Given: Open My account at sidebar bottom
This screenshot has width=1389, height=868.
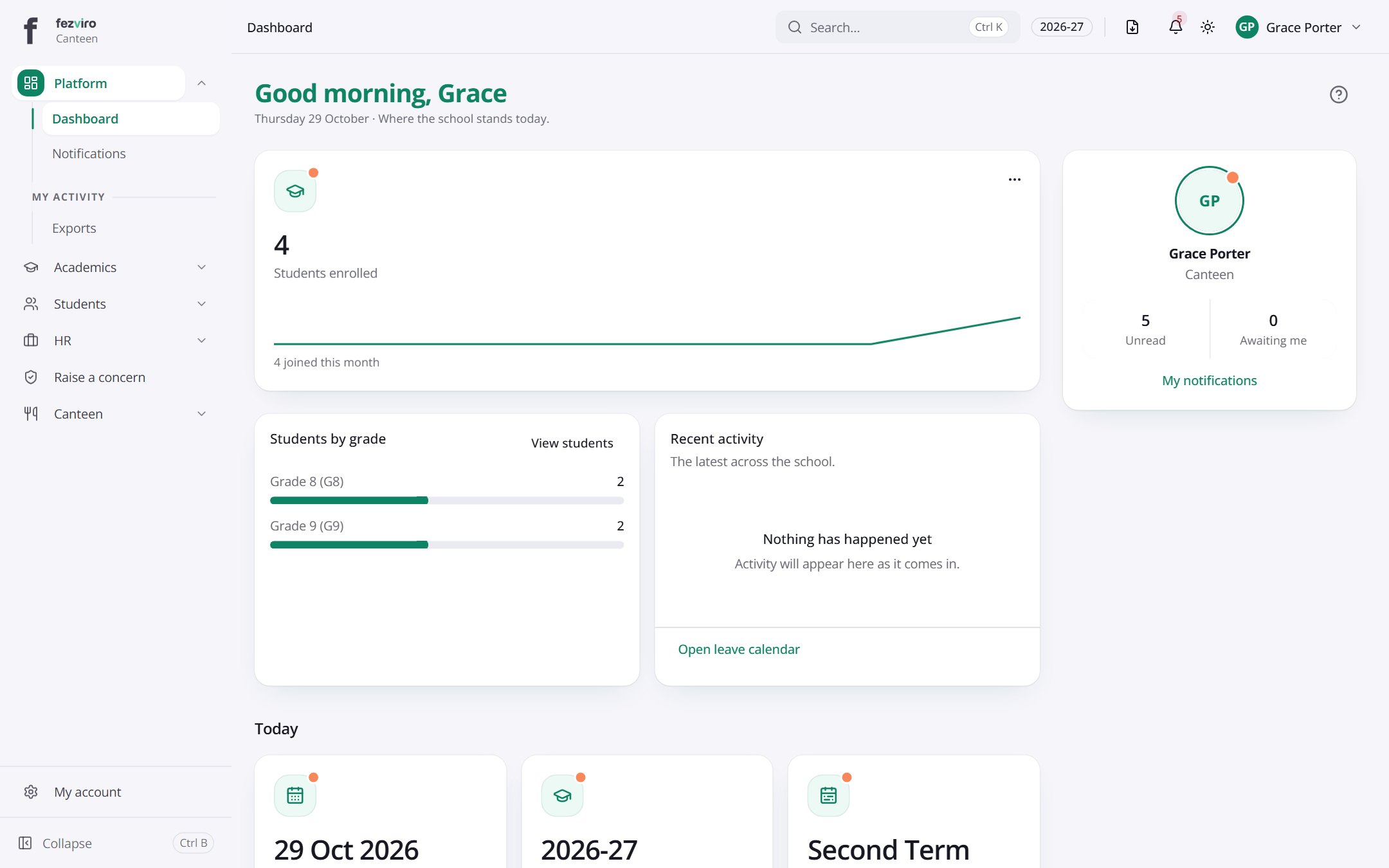Looking at the screenshot, I should pyautogui.click(x=116, y=792).
